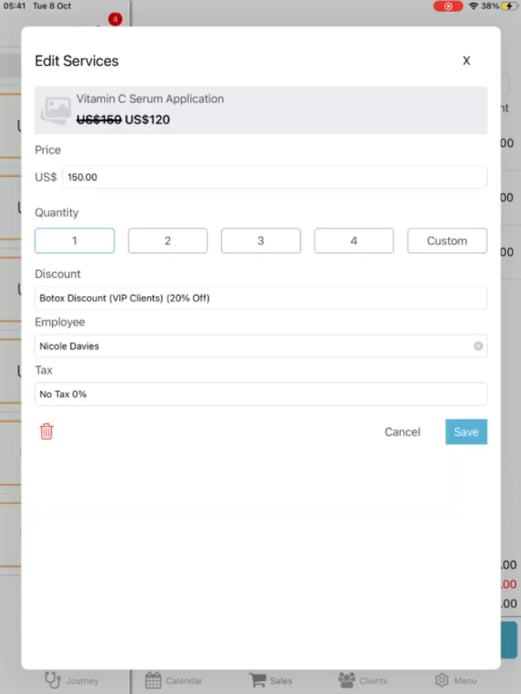521x694 pixels.
Task: Tap the red notification badge
Action: [x=115, y=19]
